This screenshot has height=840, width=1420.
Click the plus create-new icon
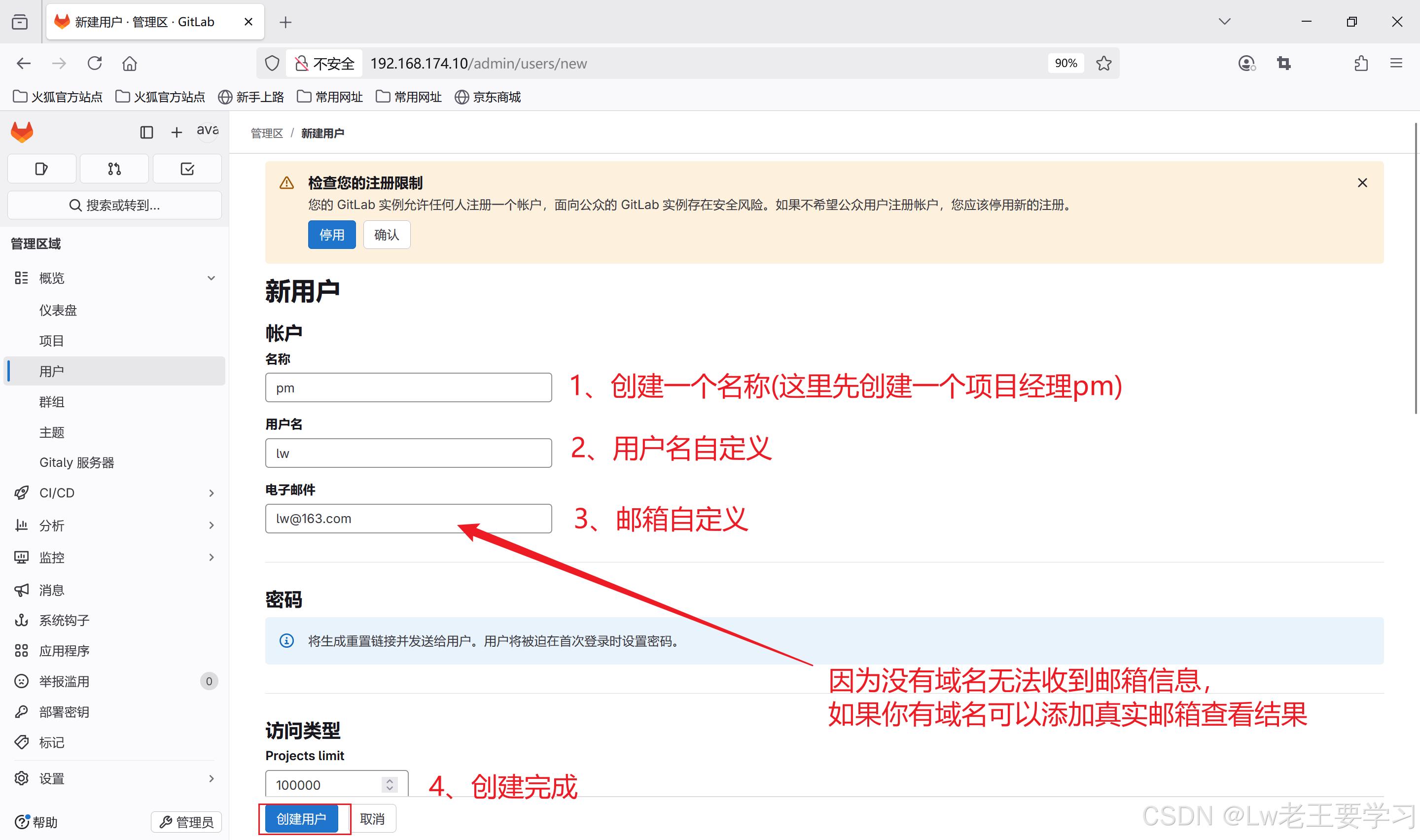pyautogui.click(x=177, y=133)
